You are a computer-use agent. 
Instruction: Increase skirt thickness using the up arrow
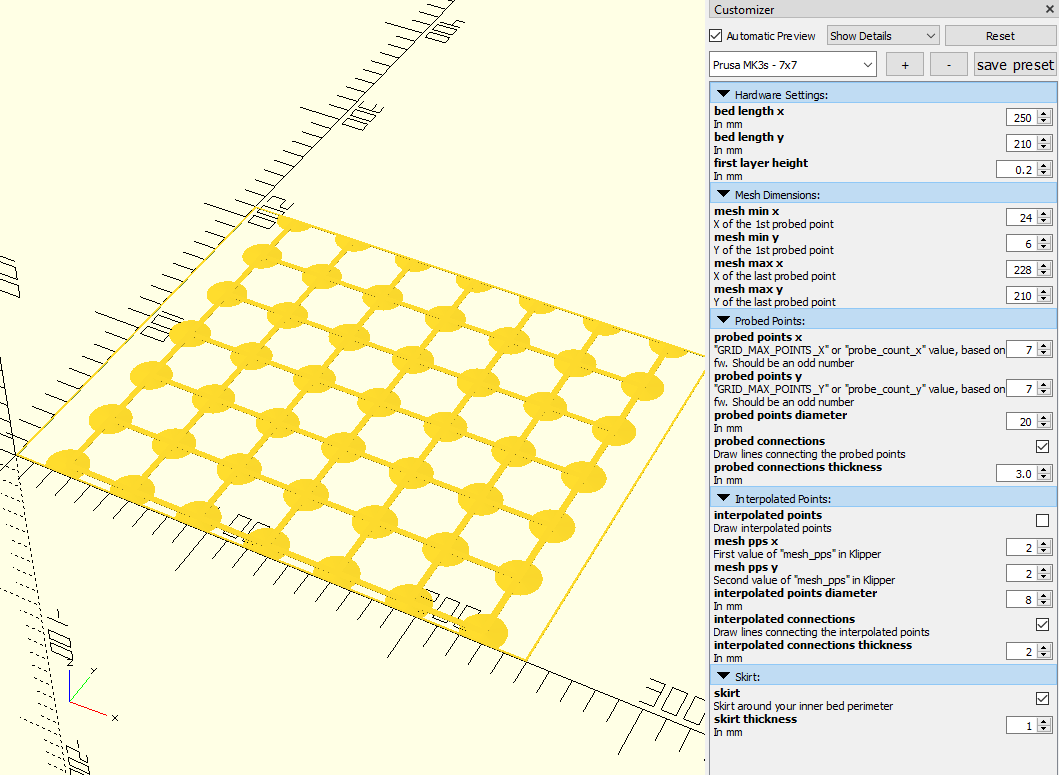[x=1044, y=721]
